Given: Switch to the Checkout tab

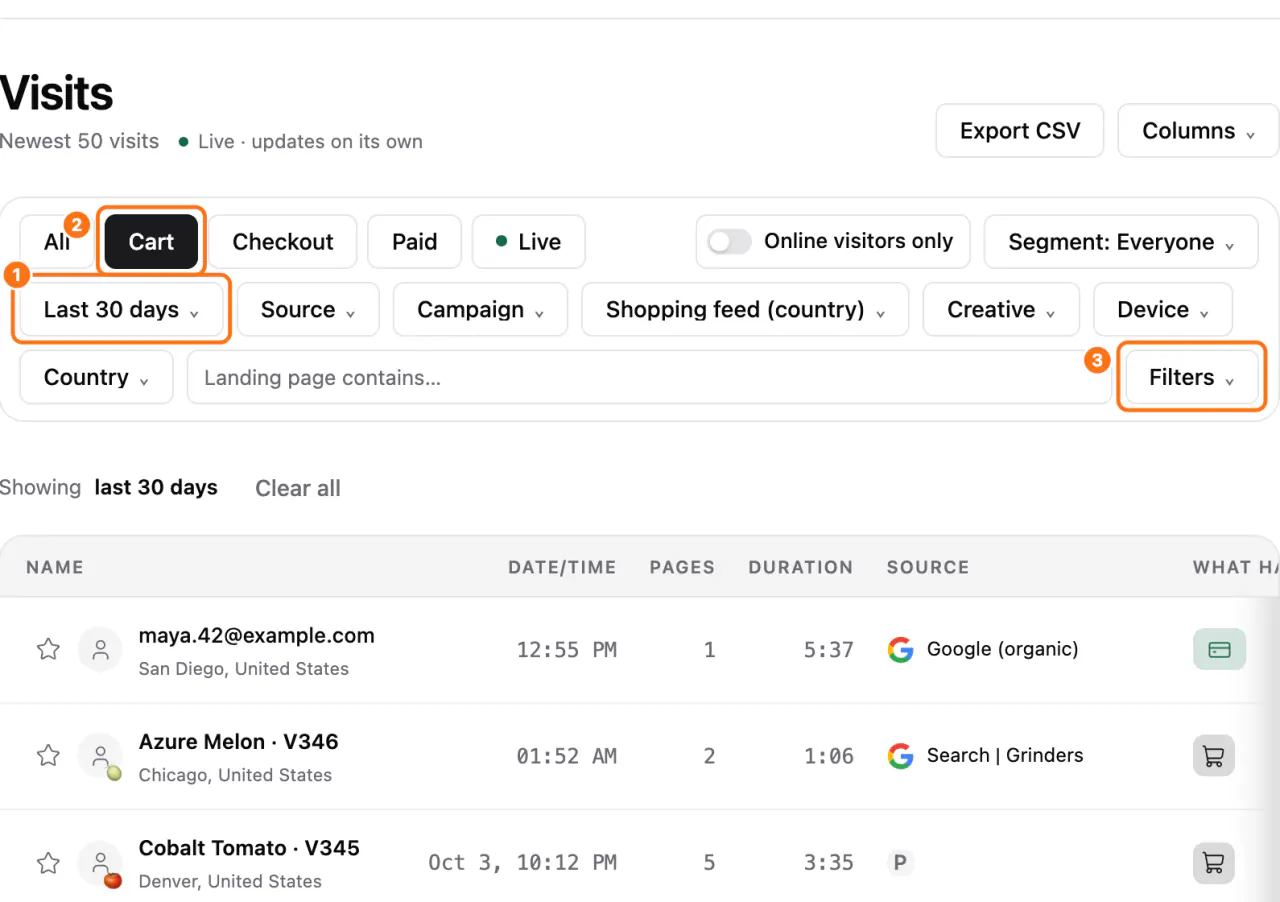Looking at the screenshot, I should coord(283,242).
